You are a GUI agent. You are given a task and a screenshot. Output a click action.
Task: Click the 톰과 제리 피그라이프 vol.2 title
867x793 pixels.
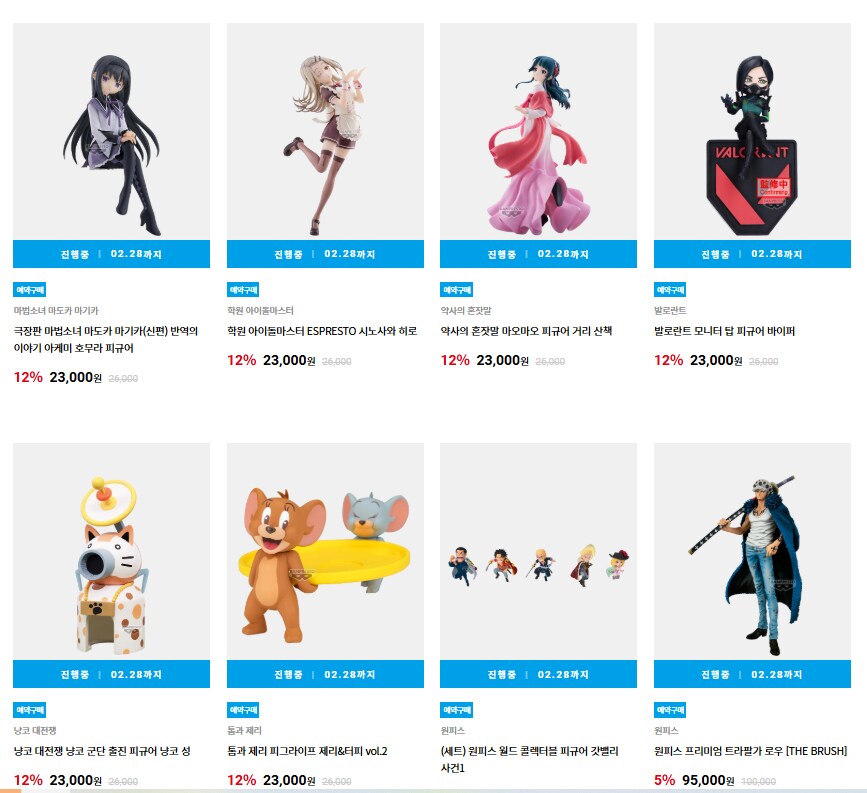point(307,751)
